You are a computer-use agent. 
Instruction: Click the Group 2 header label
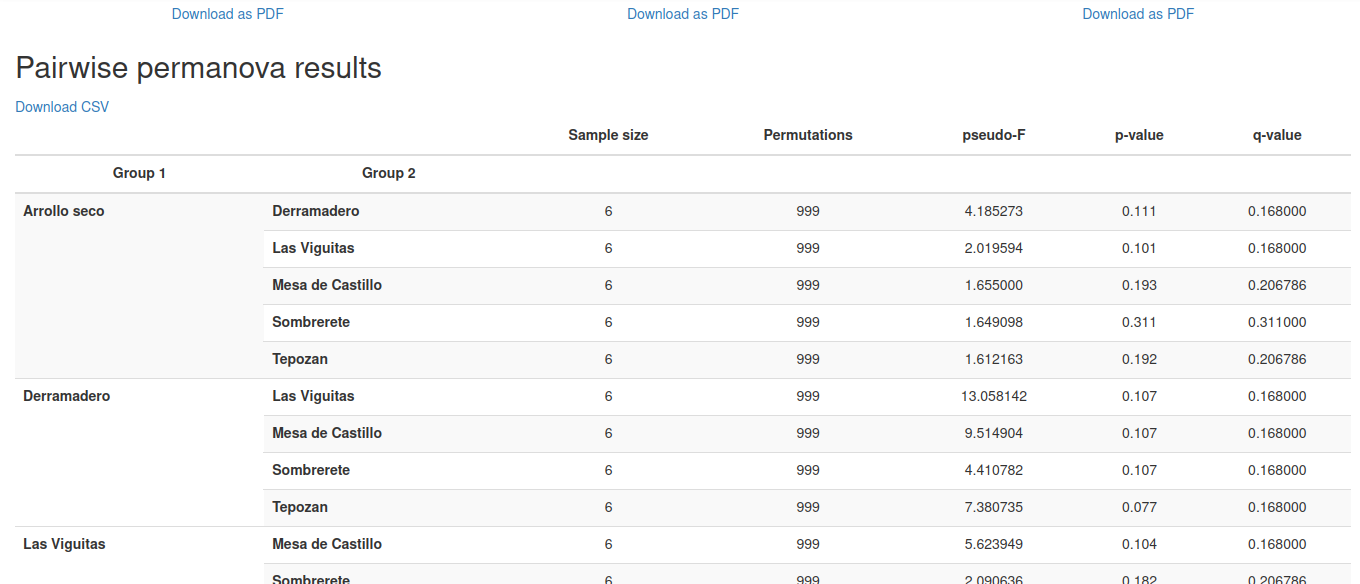(389, 173)
